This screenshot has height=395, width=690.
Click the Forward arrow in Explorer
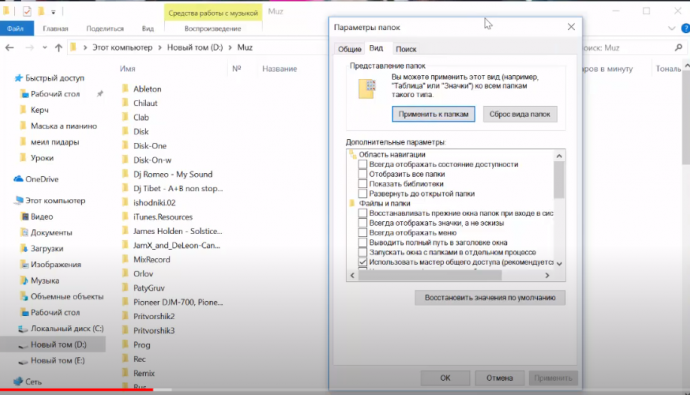(x=29, y=48)
